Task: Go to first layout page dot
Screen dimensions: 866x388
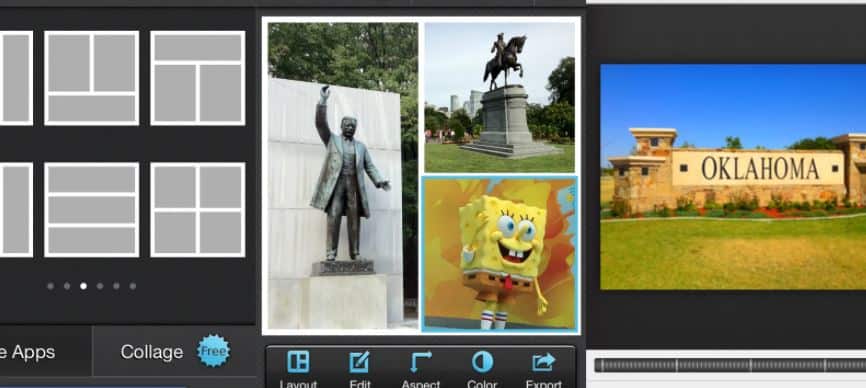Action: (51, 286)
